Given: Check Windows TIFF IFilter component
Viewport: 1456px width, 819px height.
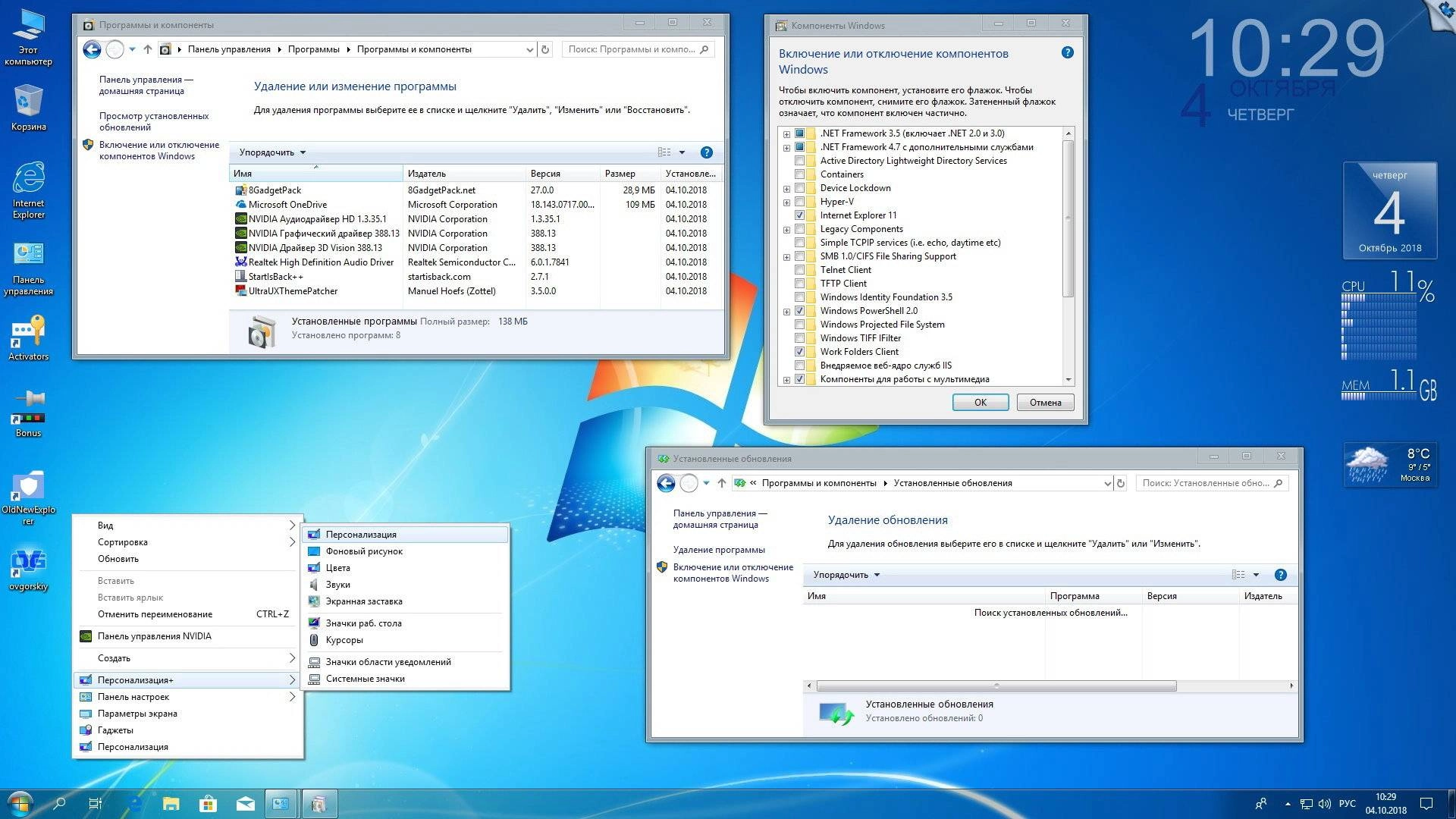Looking at the screenshot, I should tap(799, 338).
